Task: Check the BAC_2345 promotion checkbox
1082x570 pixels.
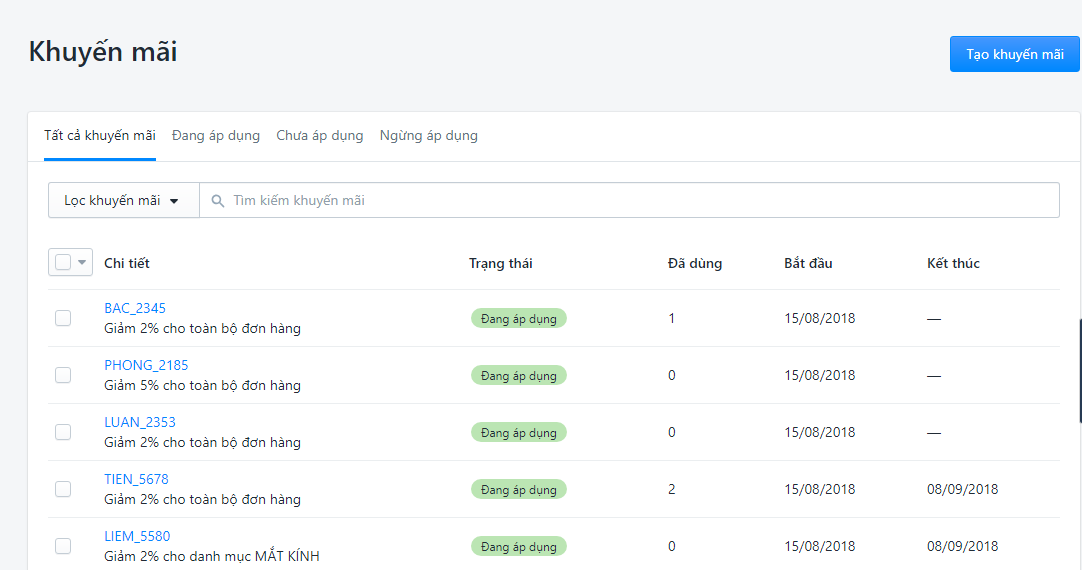Action: coord(63,318)
